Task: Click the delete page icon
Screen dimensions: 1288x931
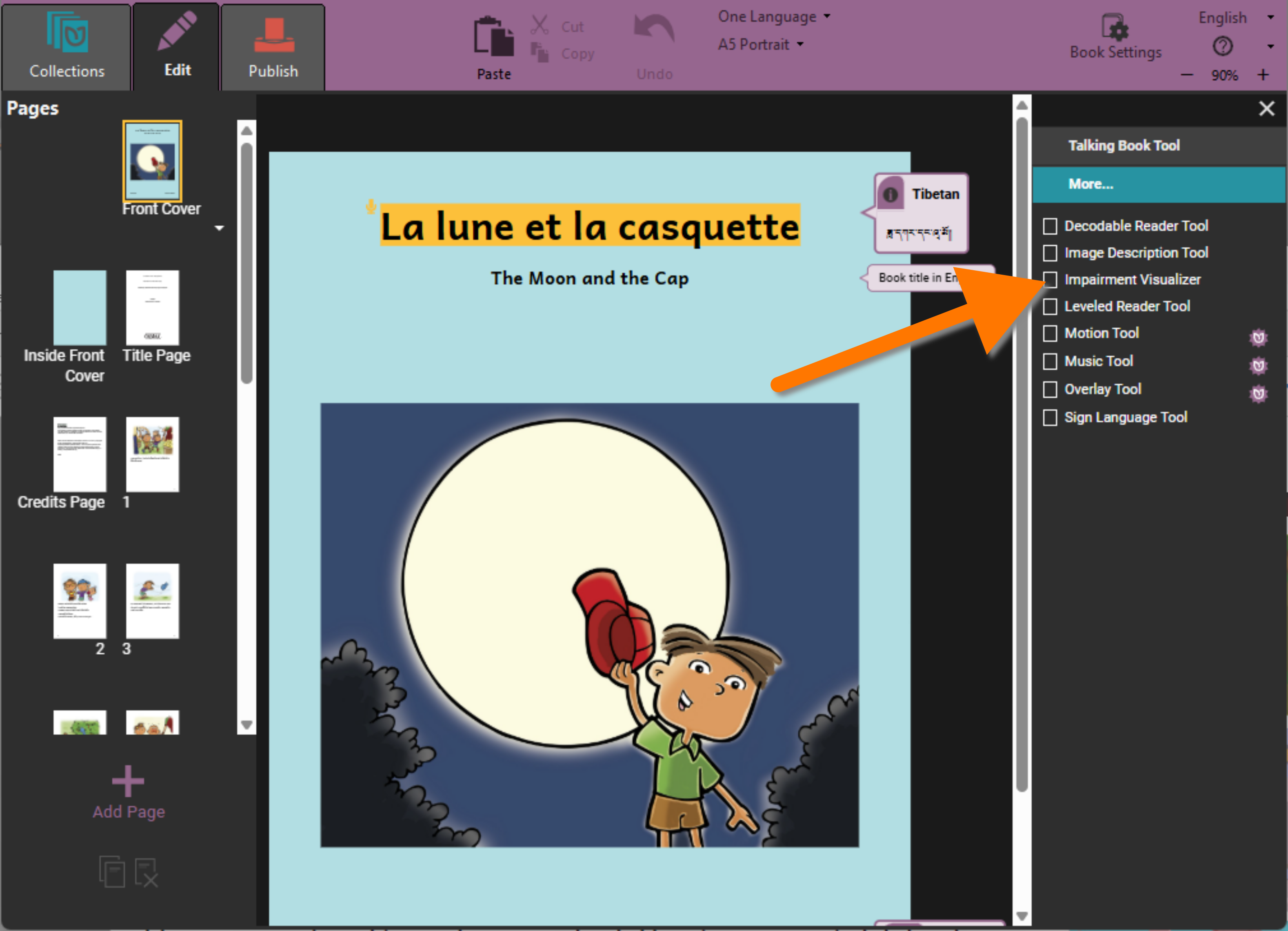Action: pos(146,873)
